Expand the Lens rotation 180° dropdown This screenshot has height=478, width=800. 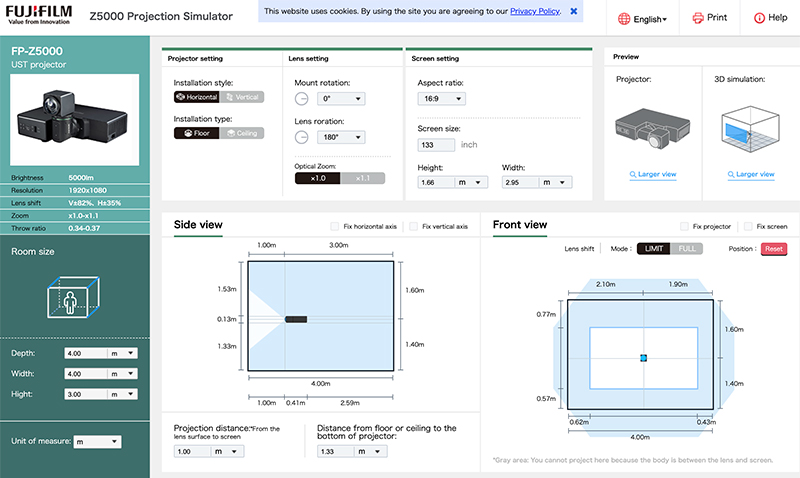(341, 137)
